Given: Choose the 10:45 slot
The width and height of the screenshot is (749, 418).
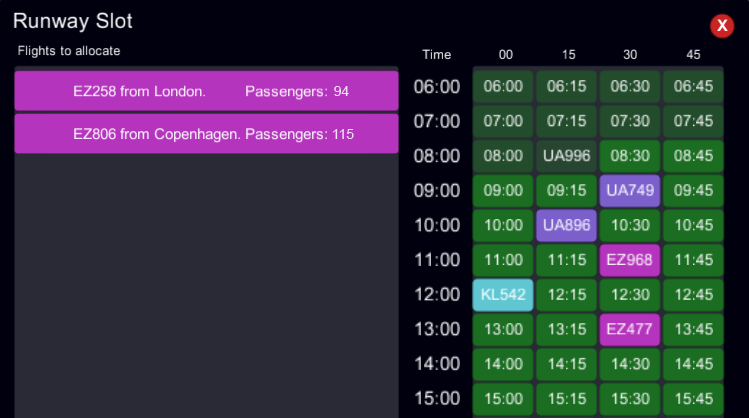Looking at the screenshot, I should 694,225.
